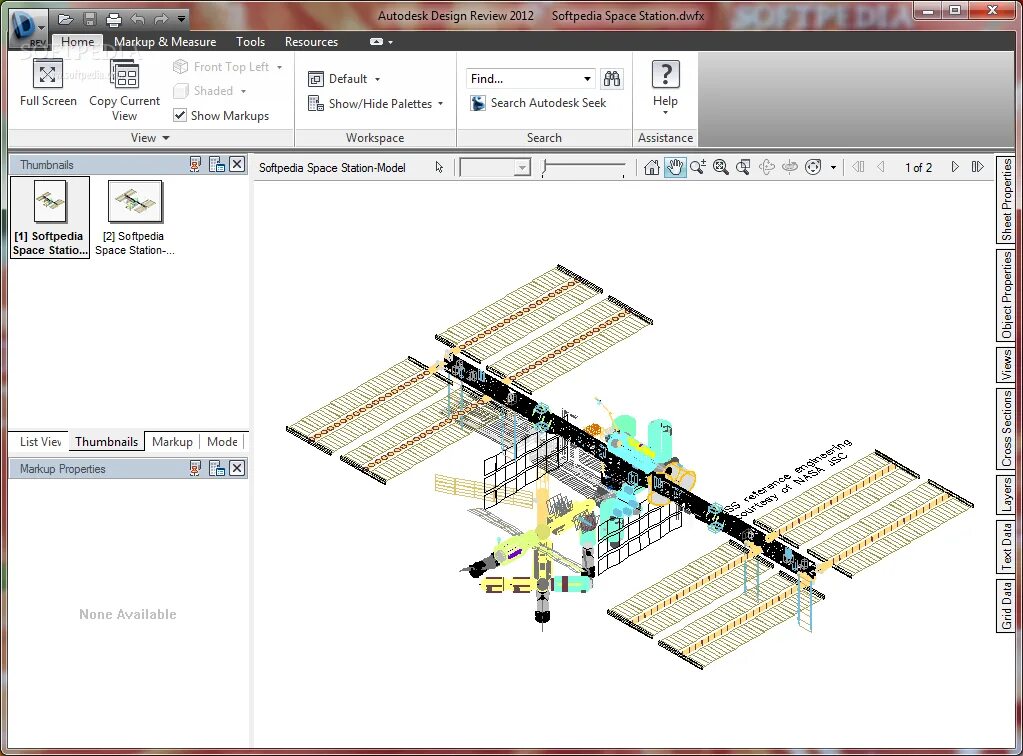Click the Print icon in quick access toolbar
1023x756 pixels.
coord(114,19)
